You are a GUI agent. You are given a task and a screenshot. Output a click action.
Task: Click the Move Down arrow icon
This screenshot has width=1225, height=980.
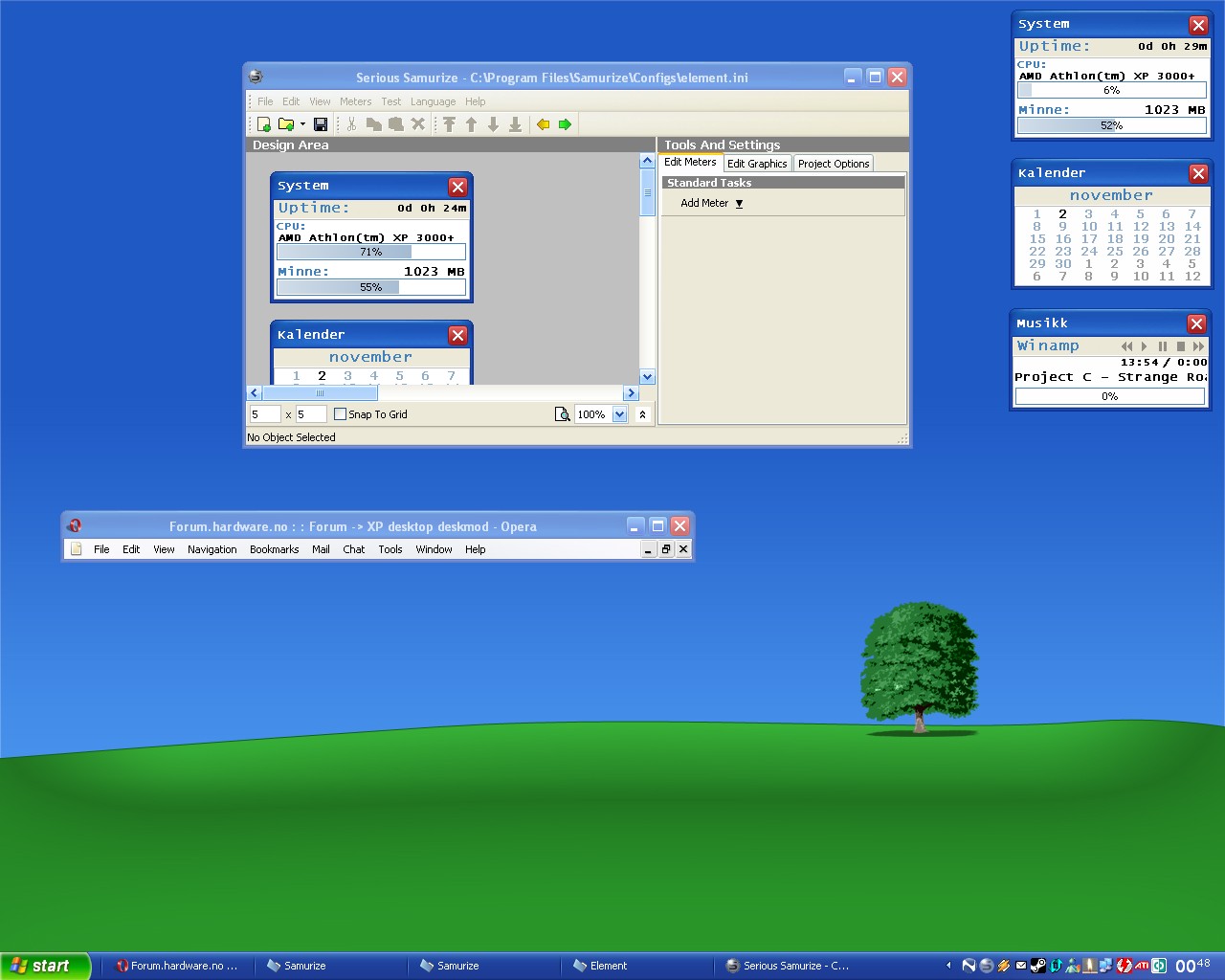point(493,124)
